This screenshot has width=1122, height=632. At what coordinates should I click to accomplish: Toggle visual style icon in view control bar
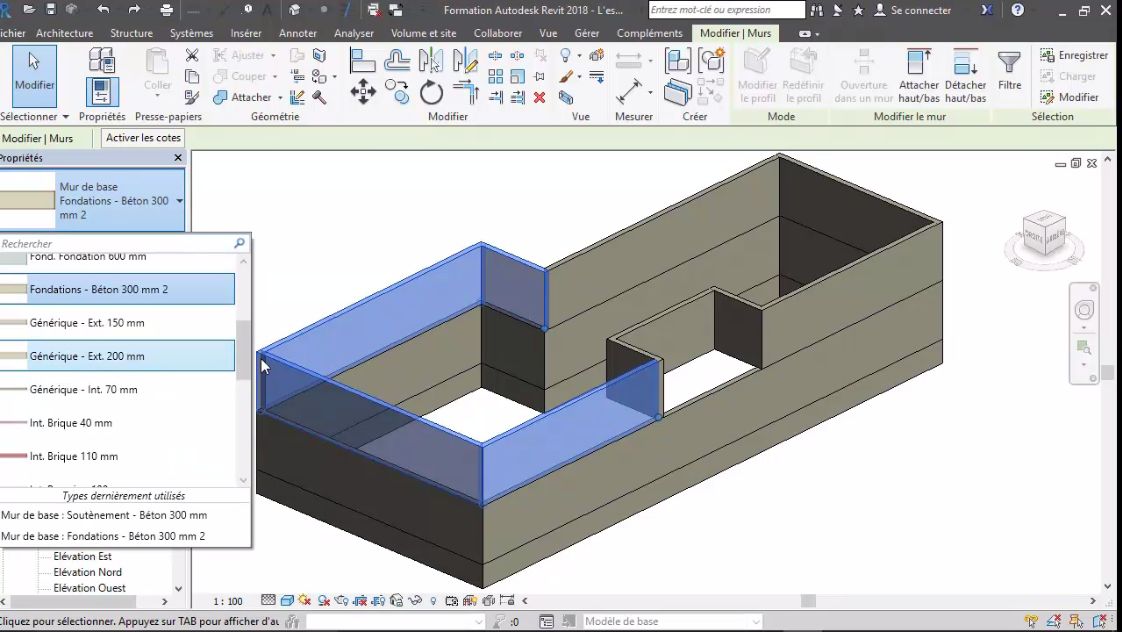click(x=288, y=601)
